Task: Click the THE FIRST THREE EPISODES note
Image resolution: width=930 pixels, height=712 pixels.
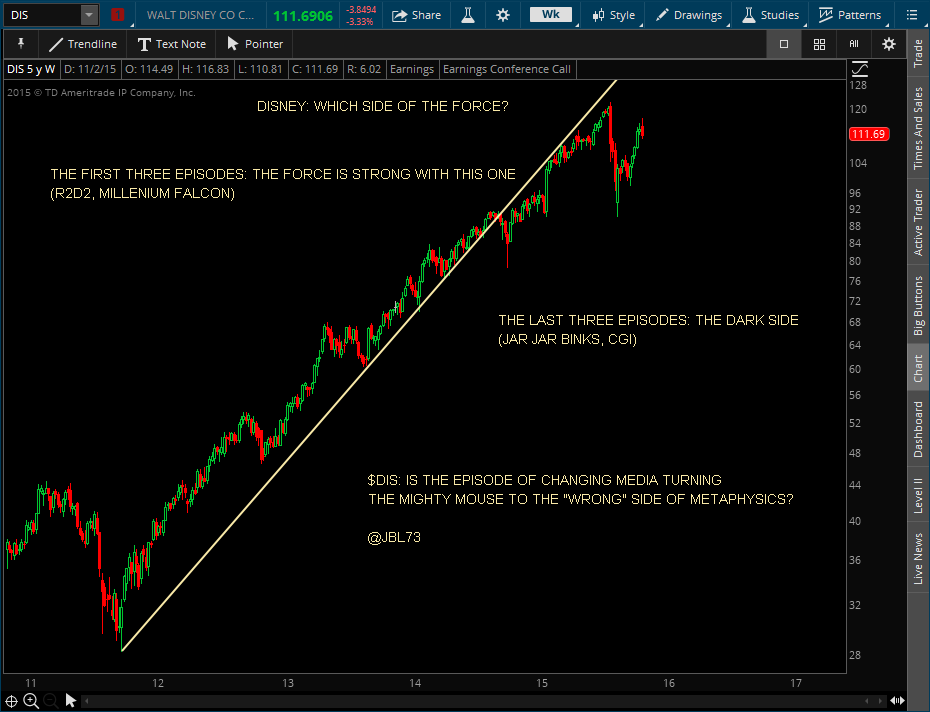Action: point(283,183)
